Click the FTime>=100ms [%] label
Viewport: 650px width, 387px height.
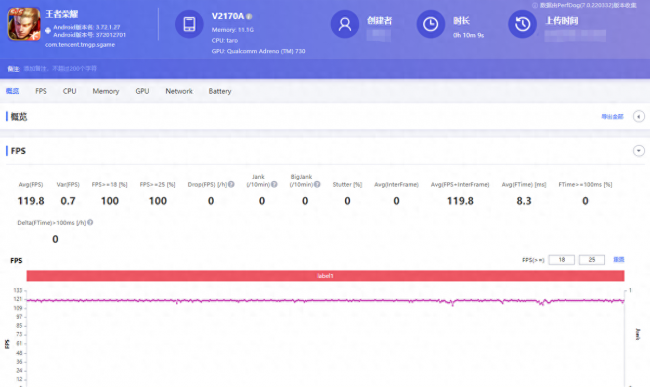tap(585, 184)
